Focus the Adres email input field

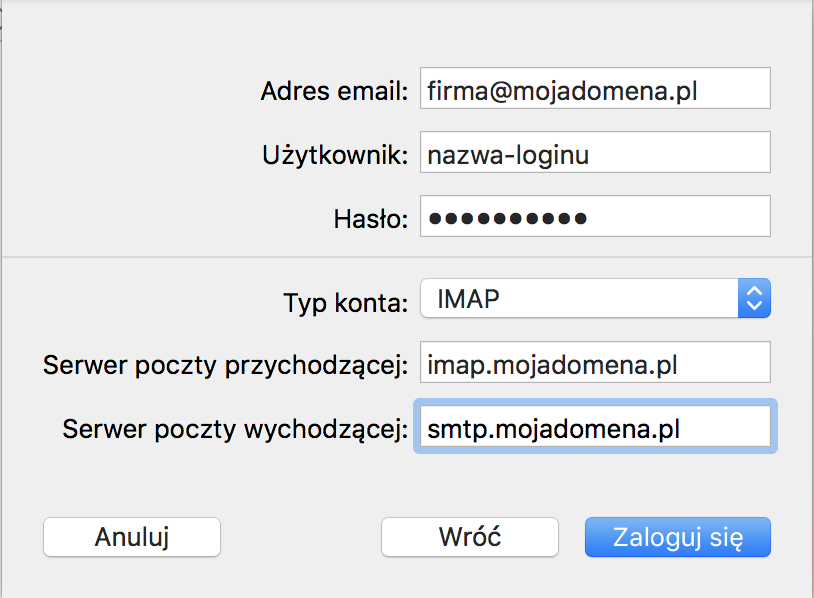coord(595,88)
